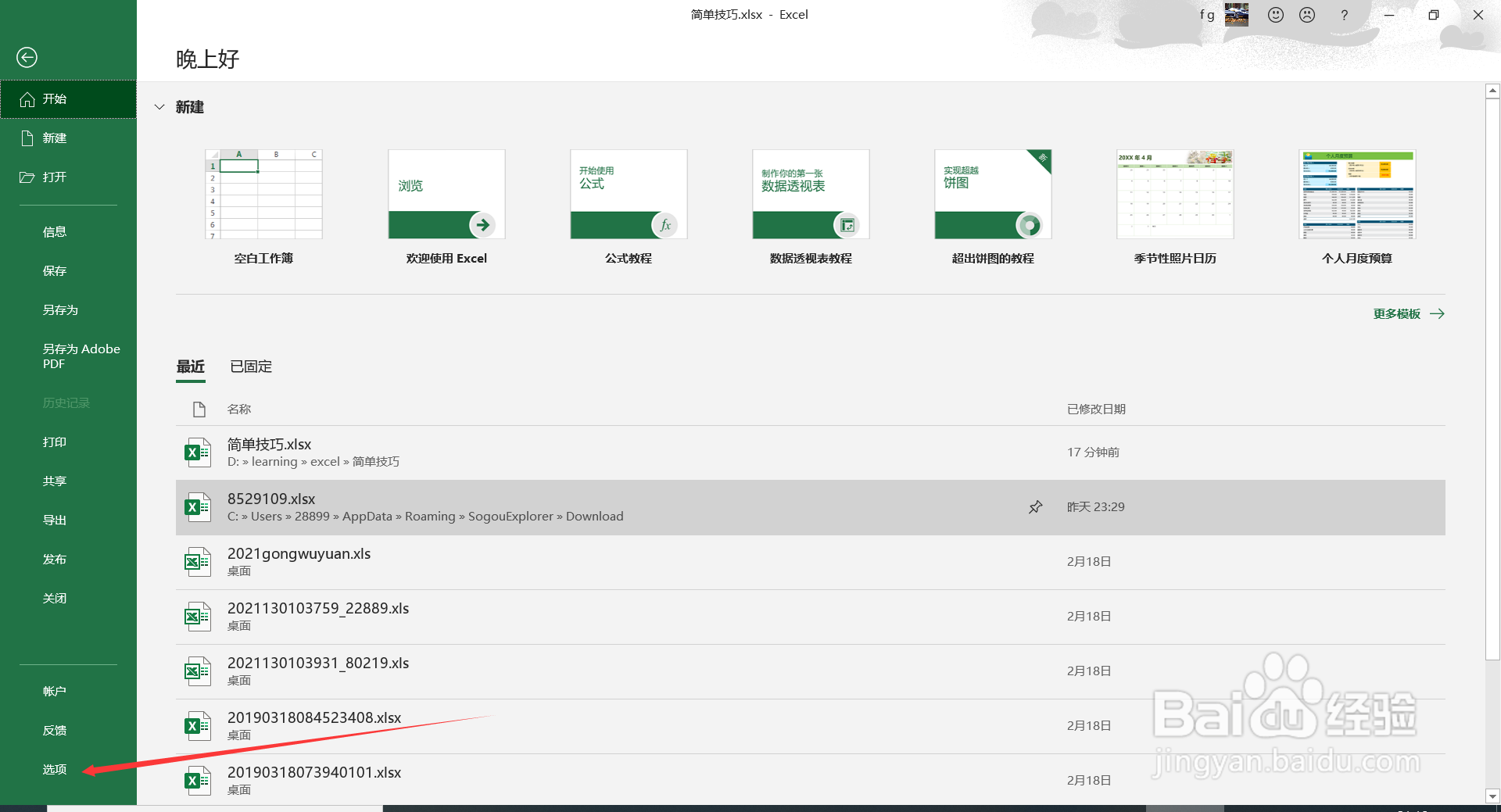Open recent file 简单技巧.xlsx

coord(811,453)
